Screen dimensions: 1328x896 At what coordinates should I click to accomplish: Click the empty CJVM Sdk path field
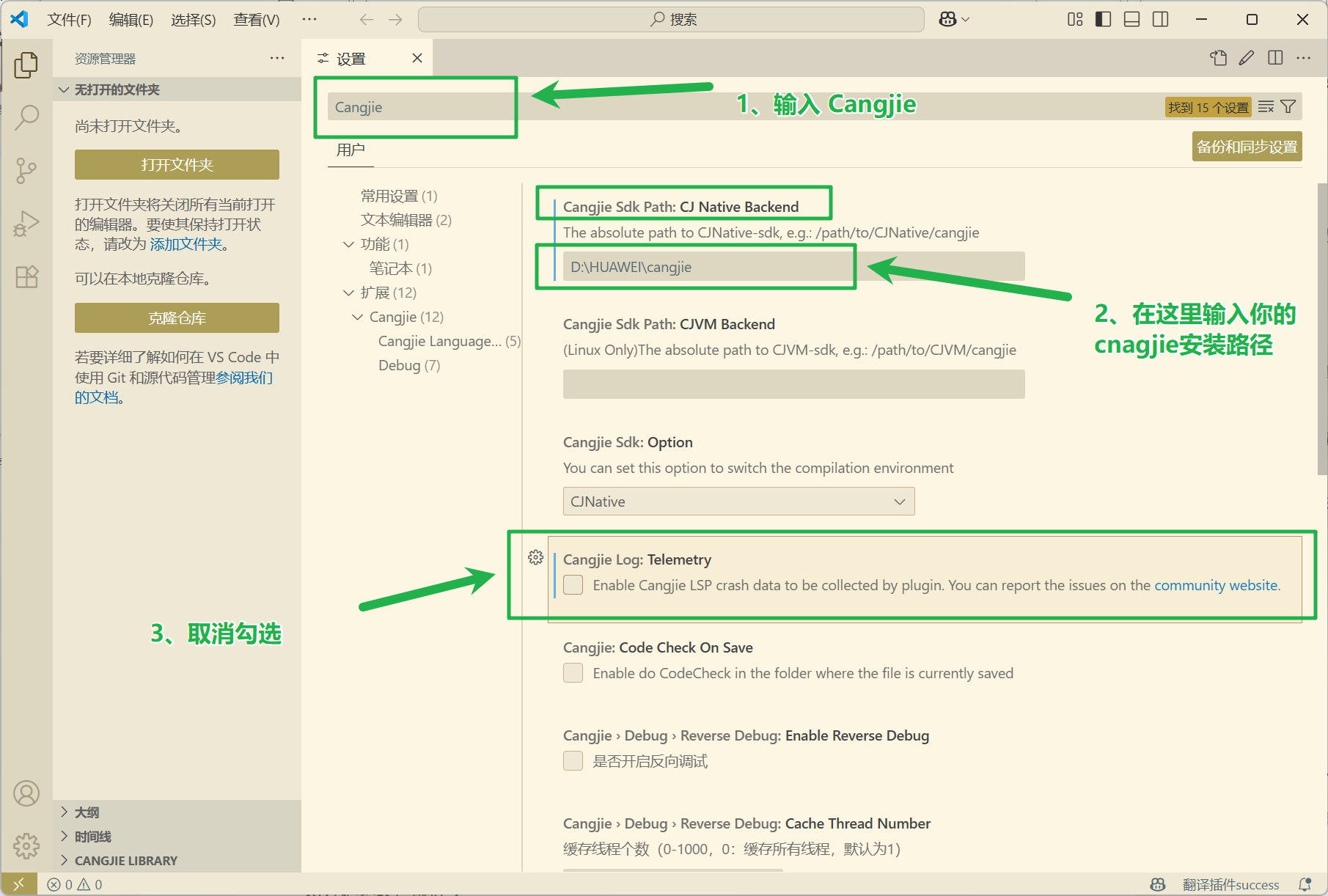point(793,384)
